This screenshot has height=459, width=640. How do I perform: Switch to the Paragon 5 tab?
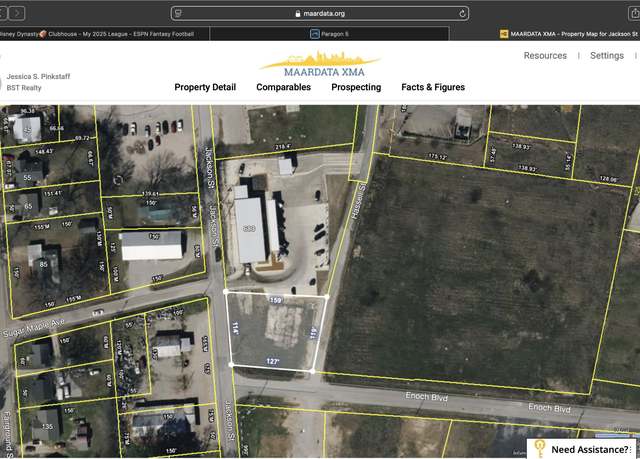click(329, 34)
